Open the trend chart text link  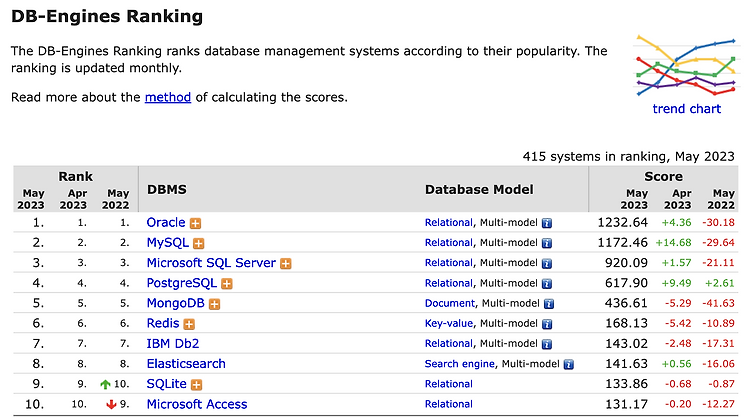click(x=686, y=109)
